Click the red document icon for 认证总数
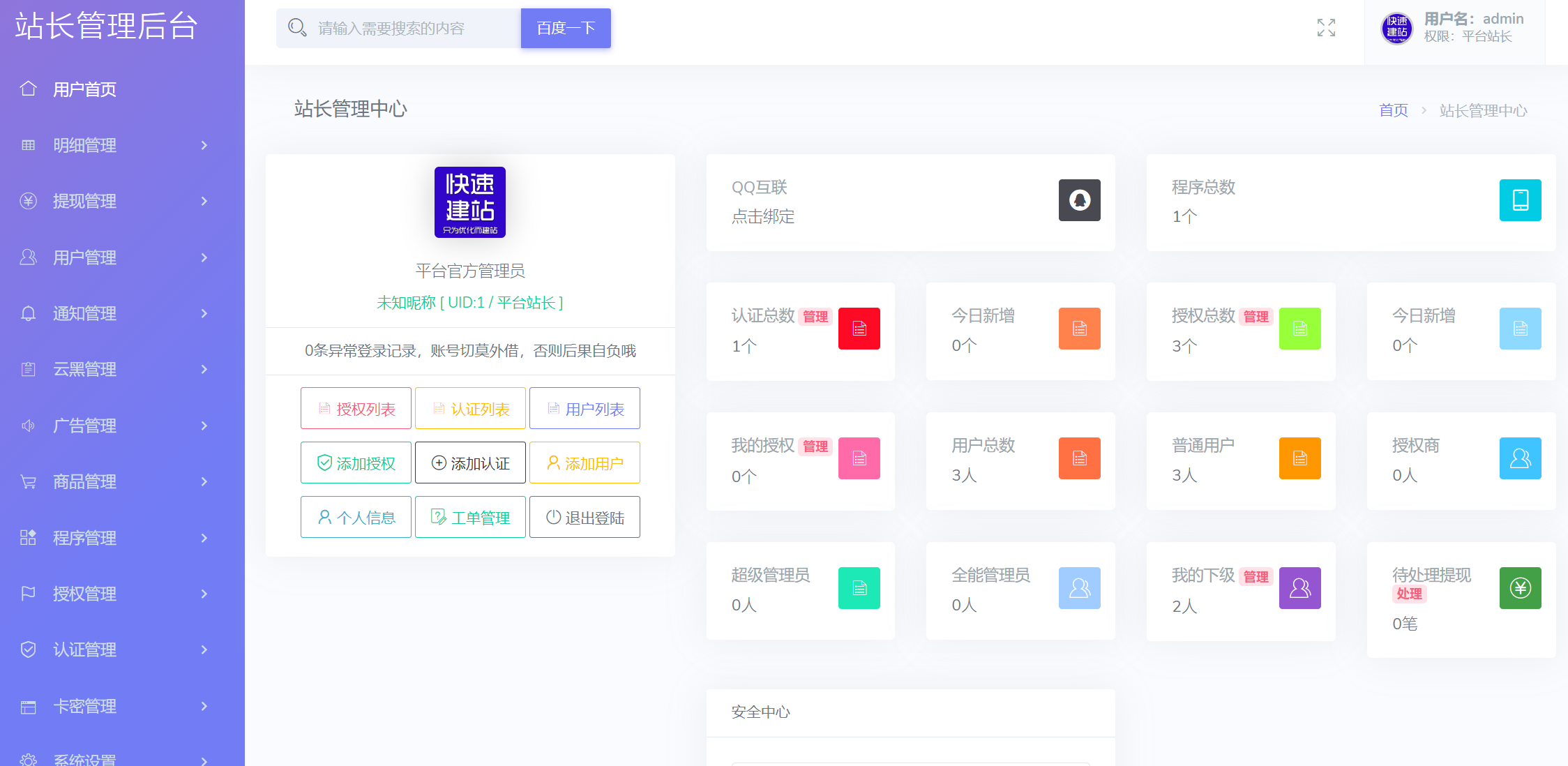Screen dimensions: 1568x766 (x=859, y=329)
